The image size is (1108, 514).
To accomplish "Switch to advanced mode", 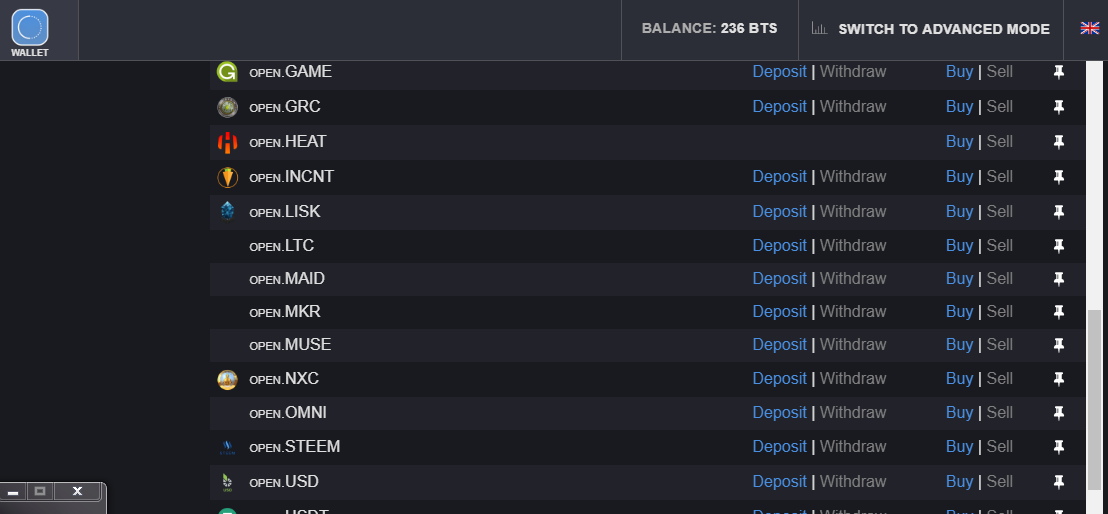I will point(943,29).
